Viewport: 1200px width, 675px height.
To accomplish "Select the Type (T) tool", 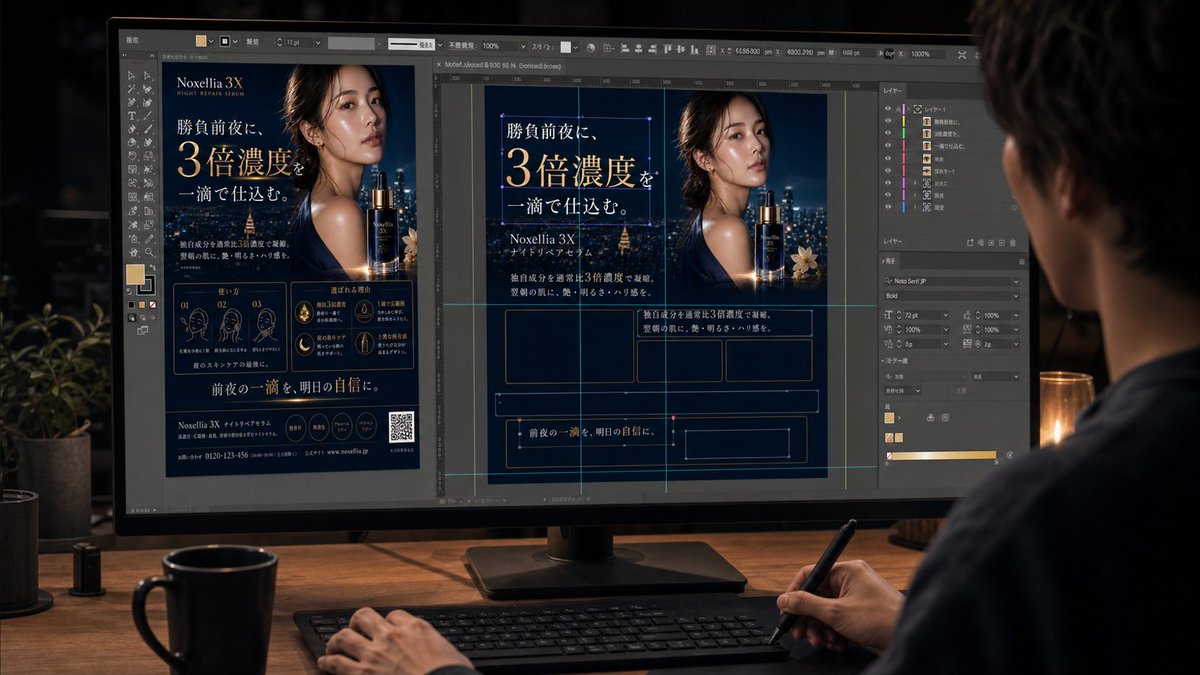I will pyautogui.click(x=132, y=115).
